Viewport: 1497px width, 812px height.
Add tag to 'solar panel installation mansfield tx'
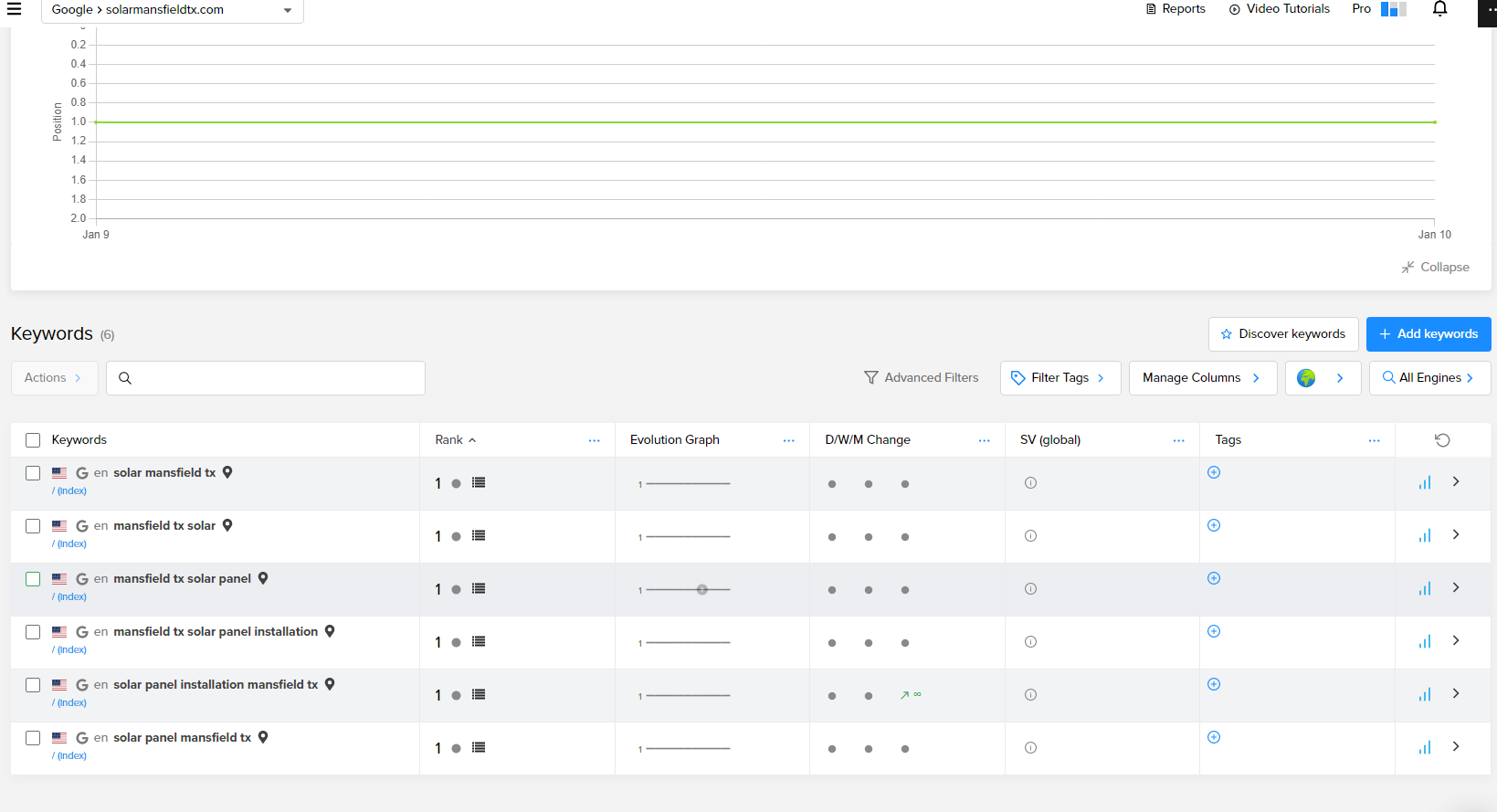point(1214,684)
